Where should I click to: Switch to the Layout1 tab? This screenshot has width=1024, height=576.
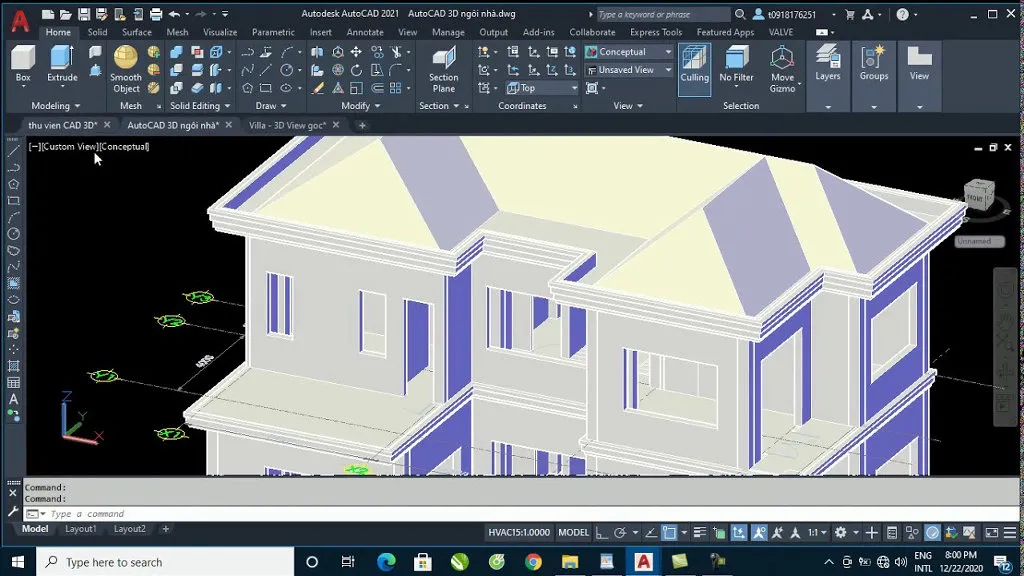click(x=80, y=528)
